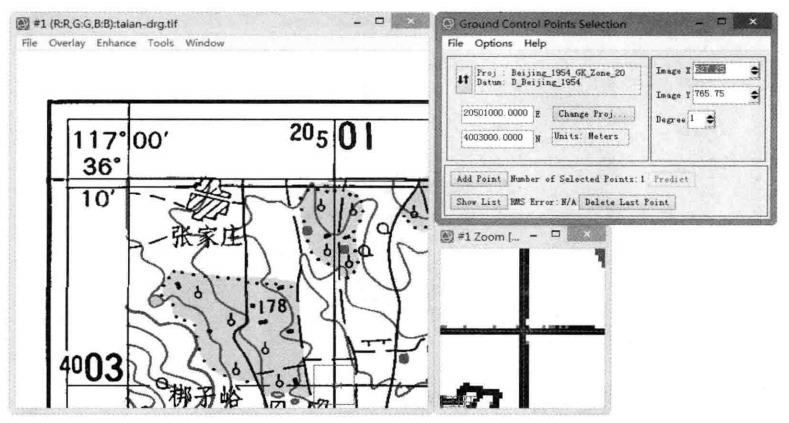The height and width of the screenshot is (423, 789).
Task: Click the Zoom window title bar icon
Action: tap(448, 235)
